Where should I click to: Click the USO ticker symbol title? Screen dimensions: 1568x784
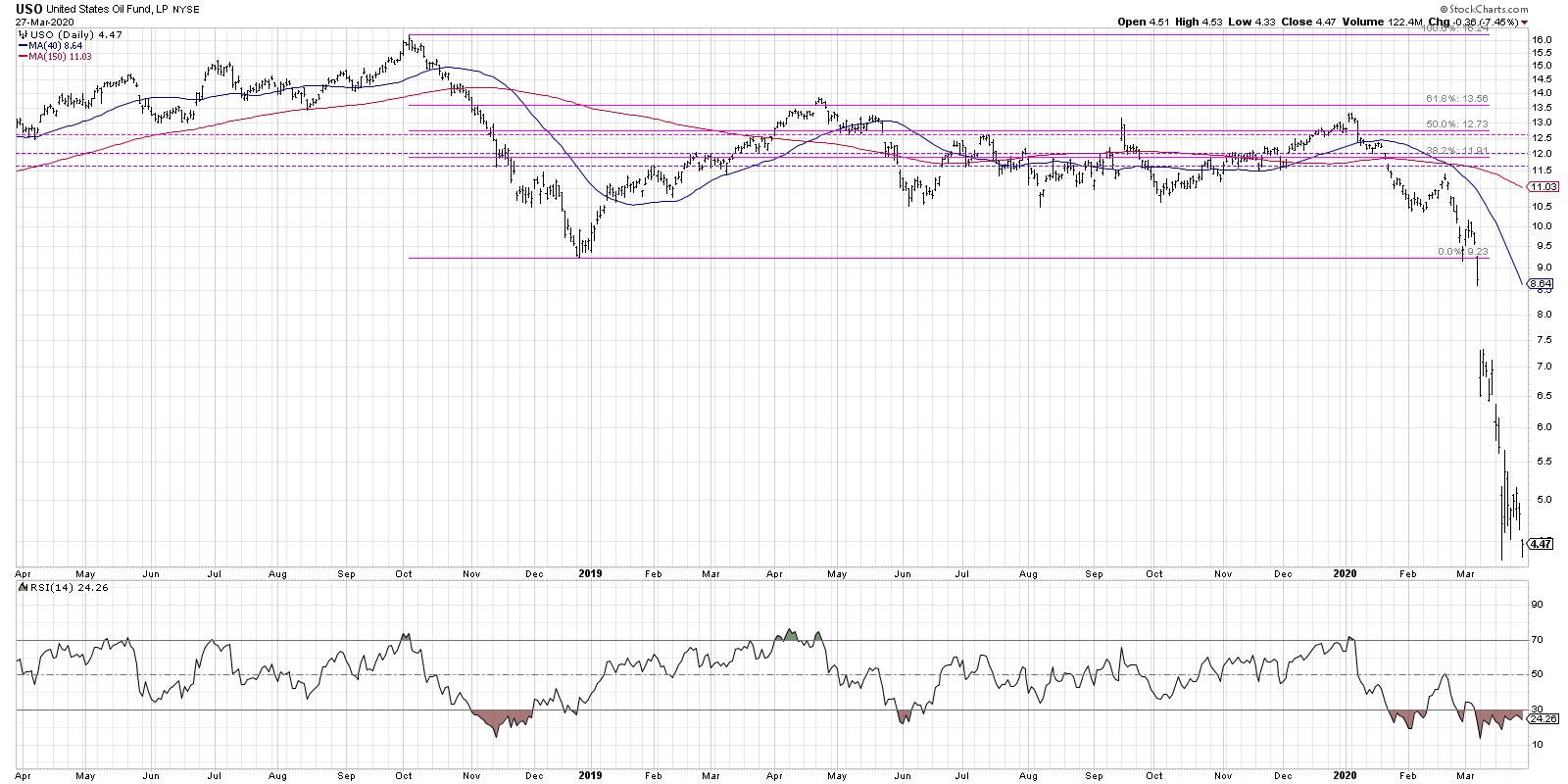pyautogui.click(x=29, y=8)
